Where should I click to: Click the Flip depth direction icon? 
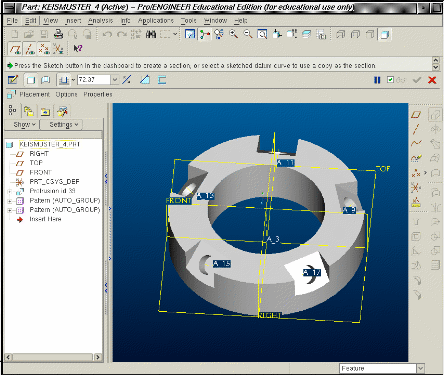(x=127, y=80)
